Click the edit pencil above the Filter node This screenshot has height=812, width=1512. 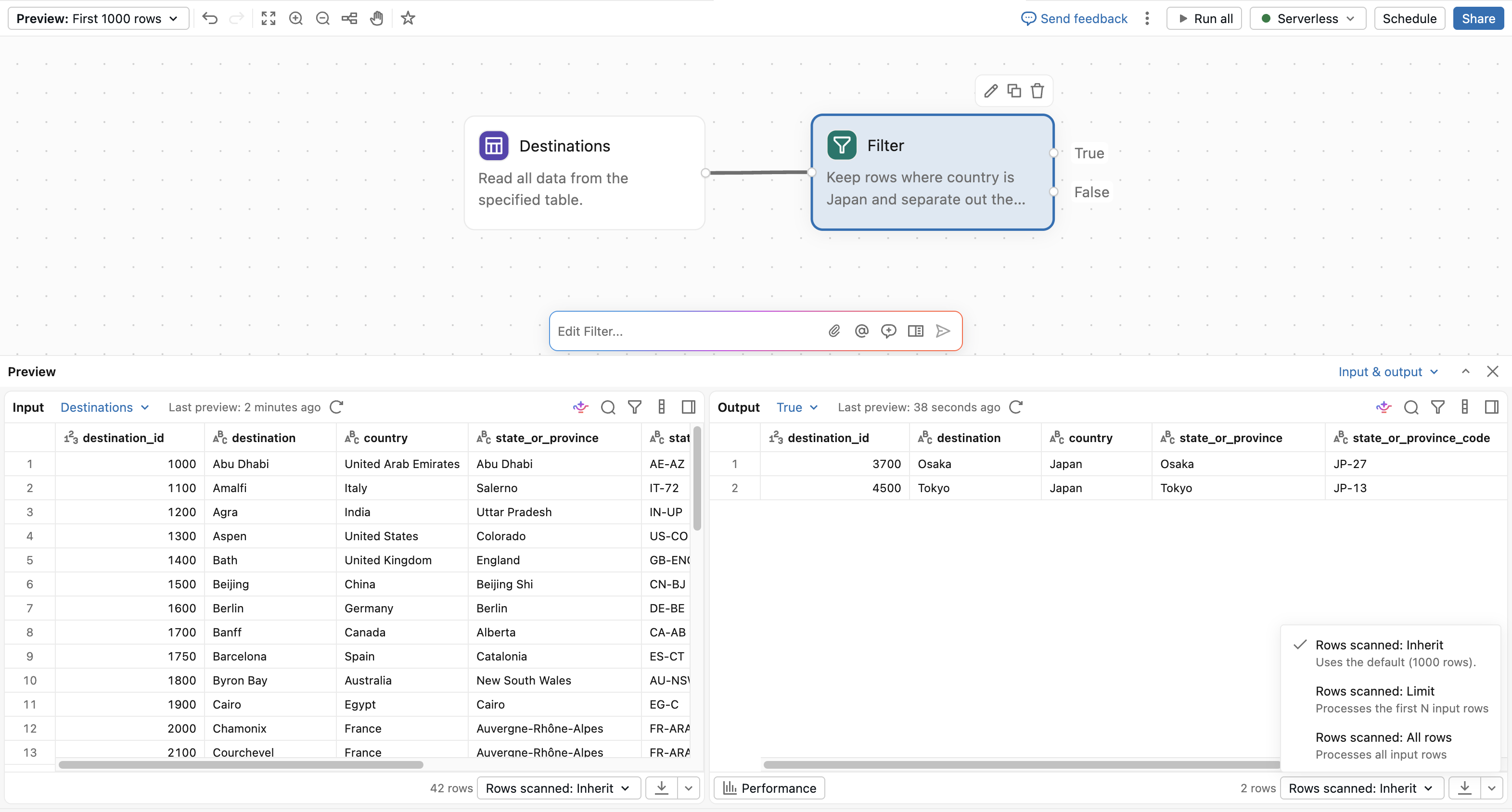[991, 91]
